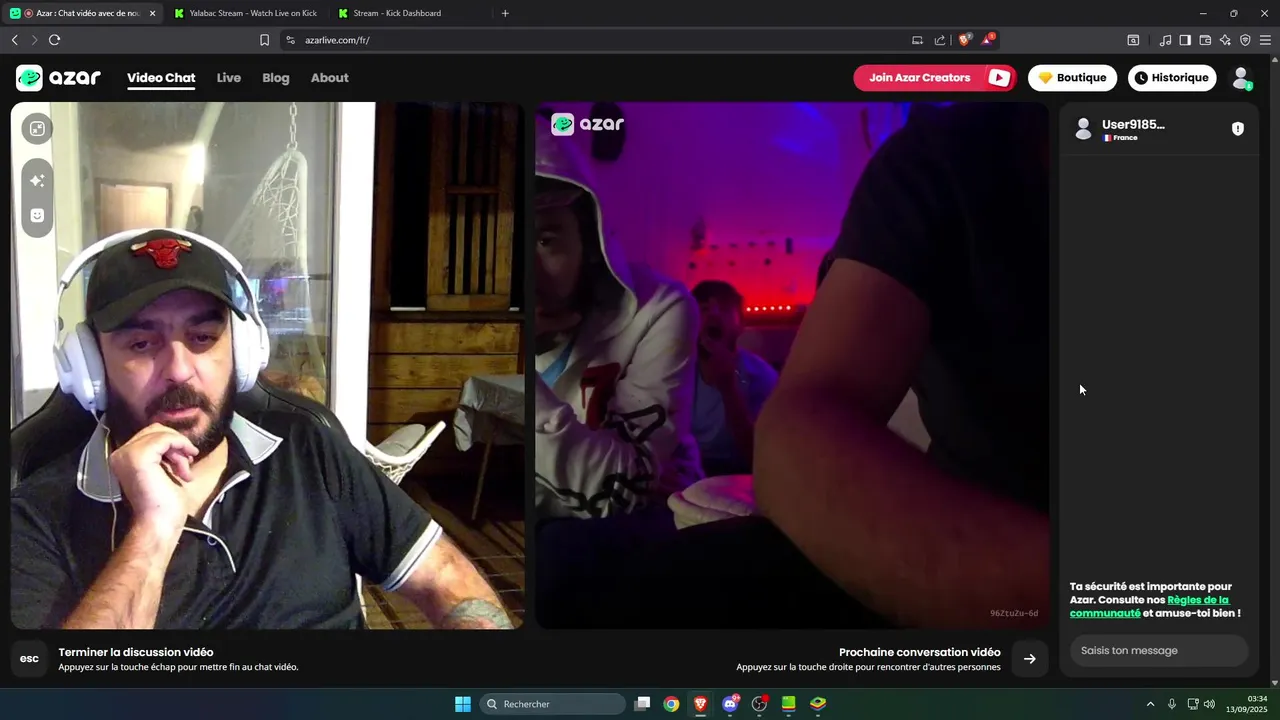Click the User9185... username
Screen dimensions: 1280x720
pyautogui.click(x=1133, y=125)
